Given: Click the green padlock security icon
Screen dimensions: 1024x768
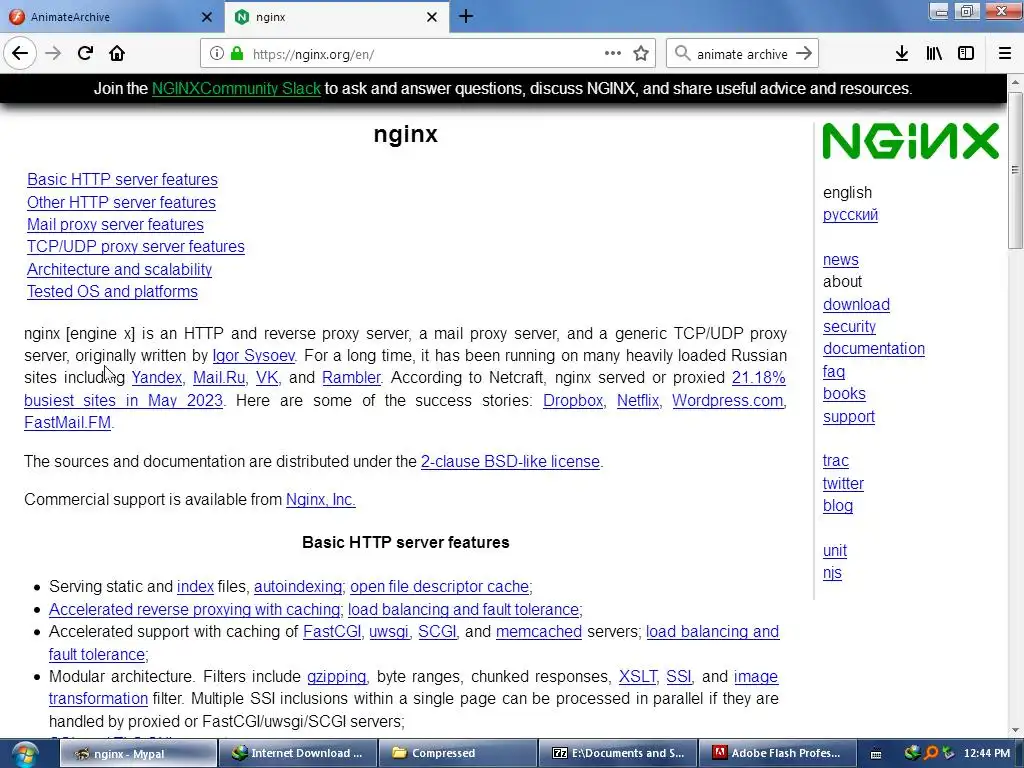Looking at the screenshot, I should 237,54.
